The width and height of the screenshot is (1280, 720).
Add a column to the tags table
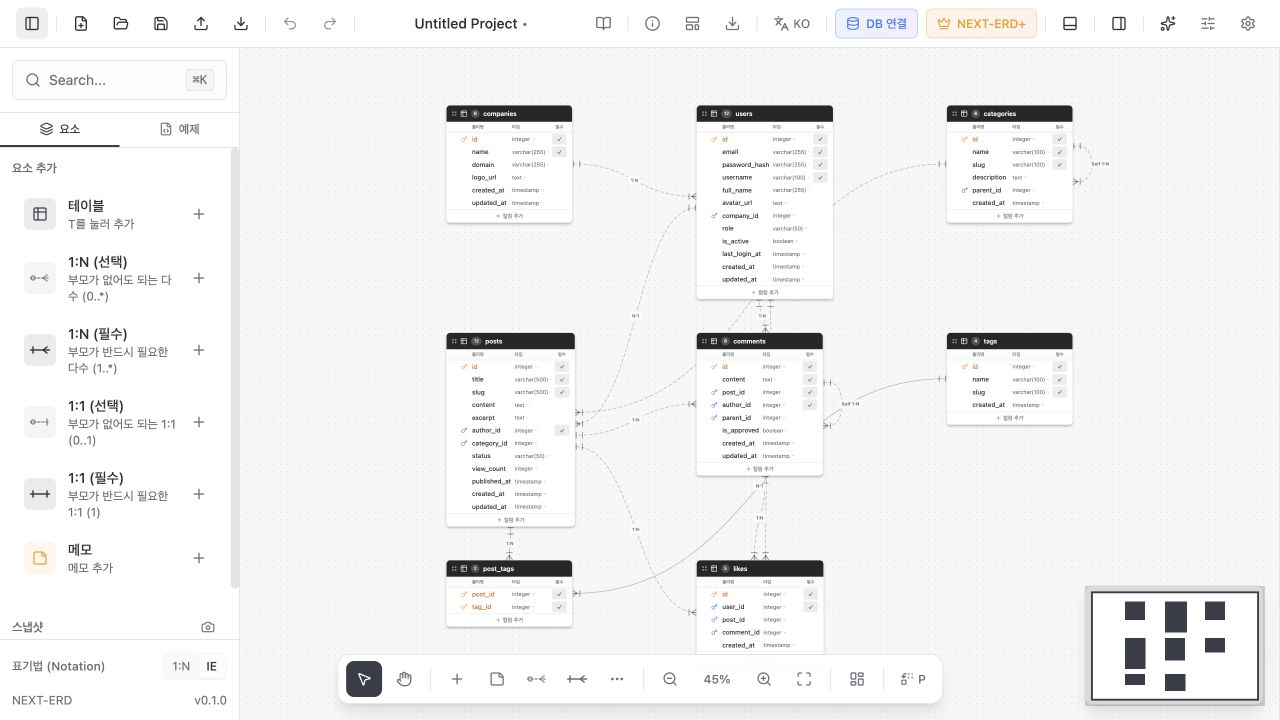[1010, 418]
